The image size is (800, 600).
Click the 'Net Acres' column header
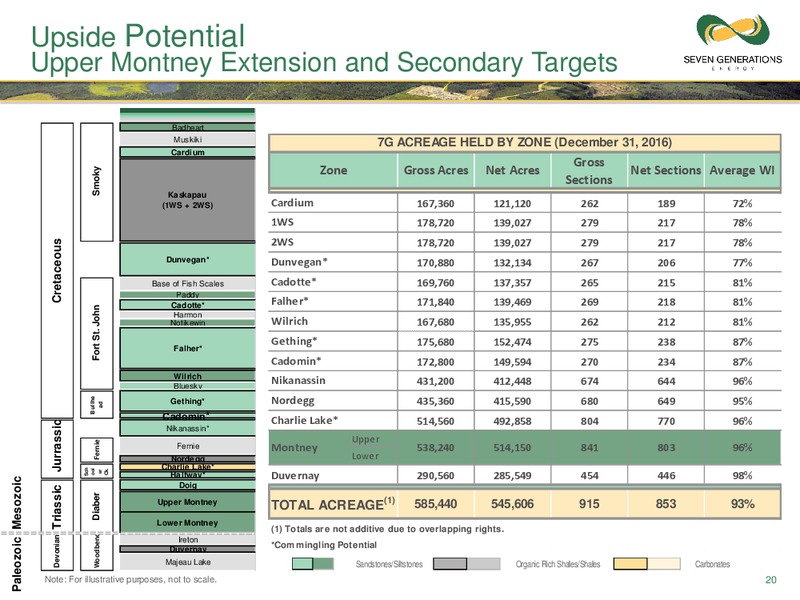coord(512,170)
